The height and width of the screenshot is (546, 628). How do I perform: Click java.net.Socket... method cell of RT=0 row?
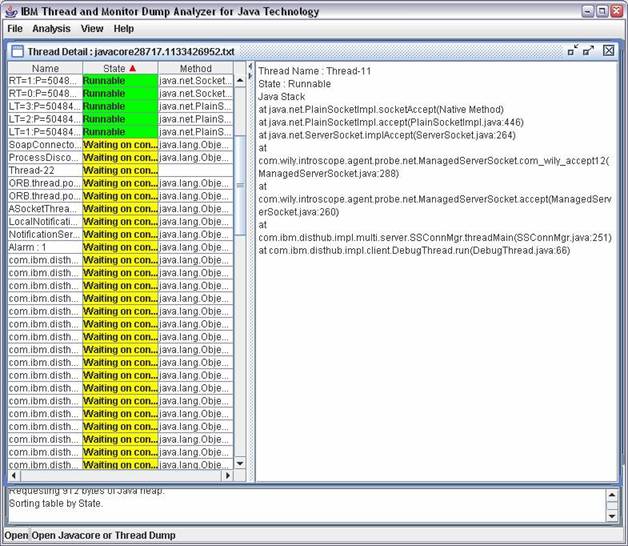[195, 93]
